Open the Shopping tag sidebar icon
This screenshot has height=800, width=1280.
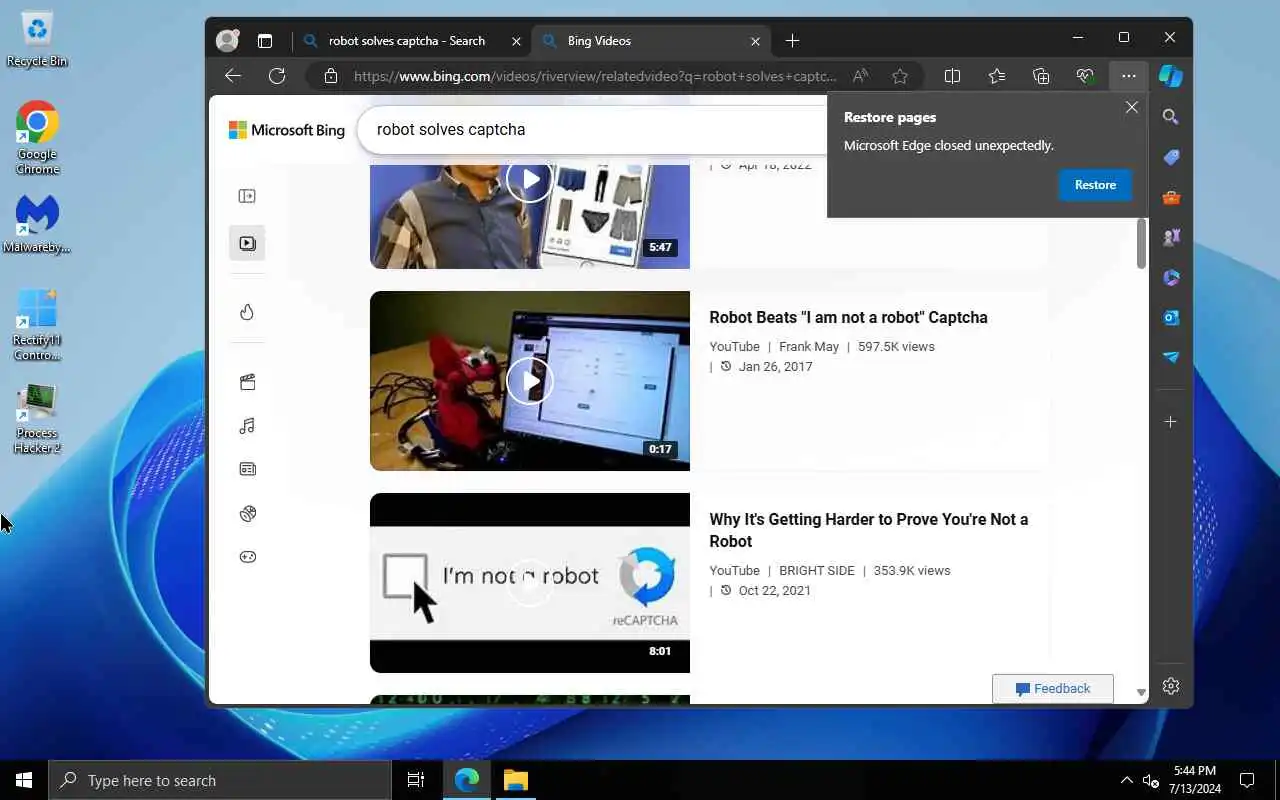tap(1171, 157)
